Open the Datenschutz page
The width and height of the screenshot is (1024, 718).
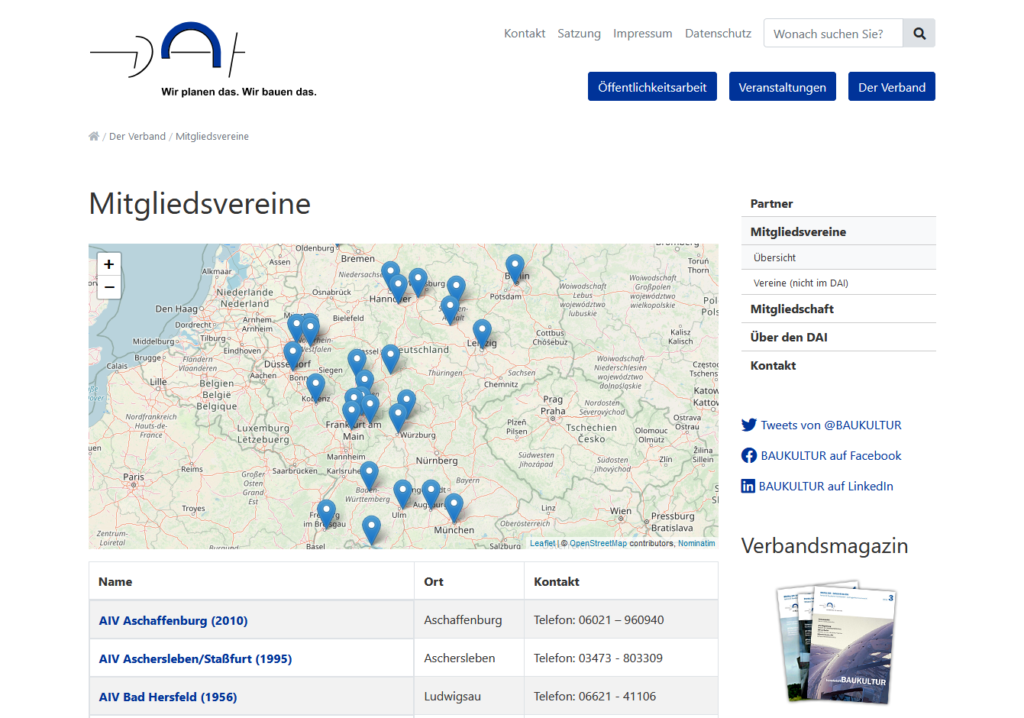tap(718, 33)
